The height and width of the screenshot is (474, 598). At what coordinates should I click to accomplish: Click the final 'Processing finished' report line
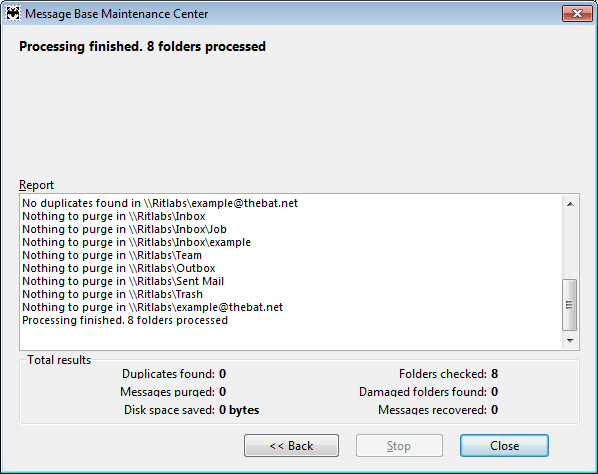coord(125,320)
